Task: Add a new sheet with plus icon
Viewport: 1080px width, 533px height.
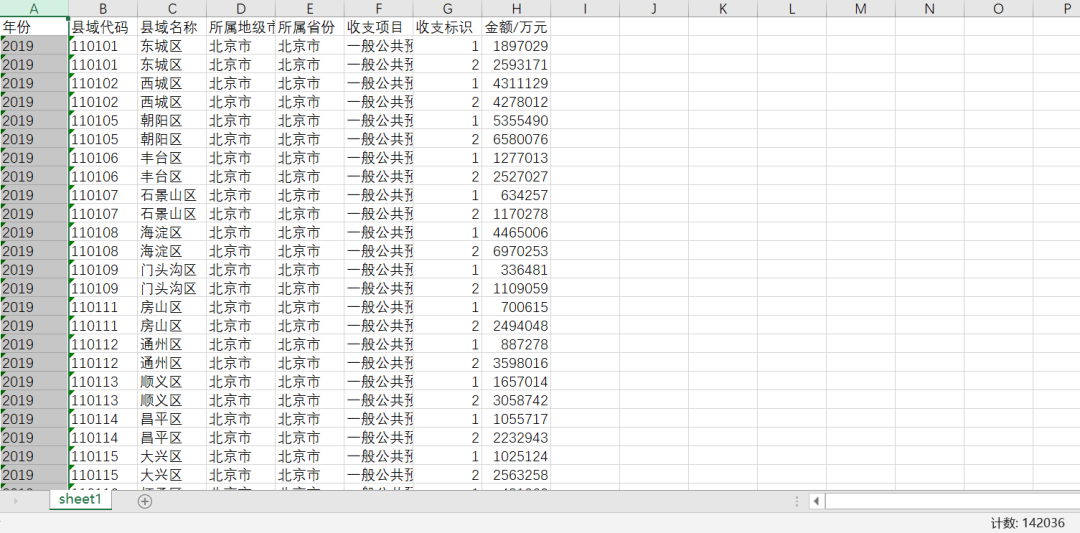Action: [145, 501]
